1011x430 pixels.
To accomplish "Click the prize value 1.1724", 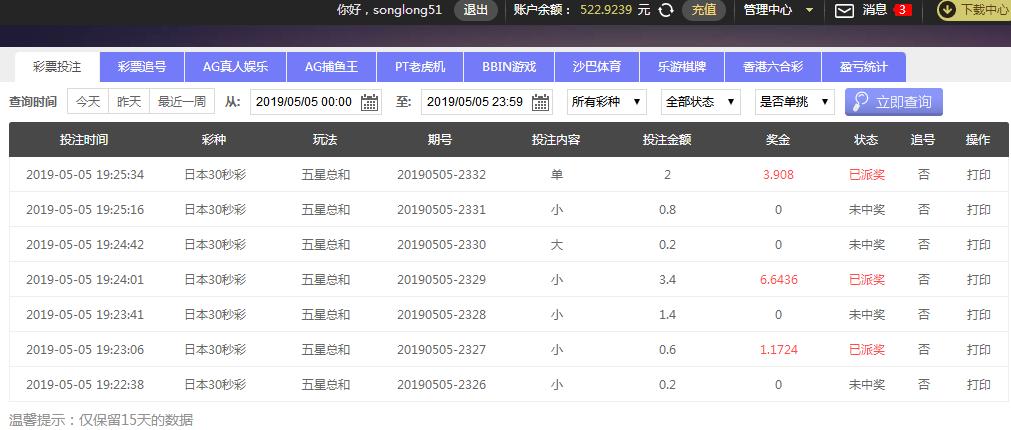I will point(778,349).
